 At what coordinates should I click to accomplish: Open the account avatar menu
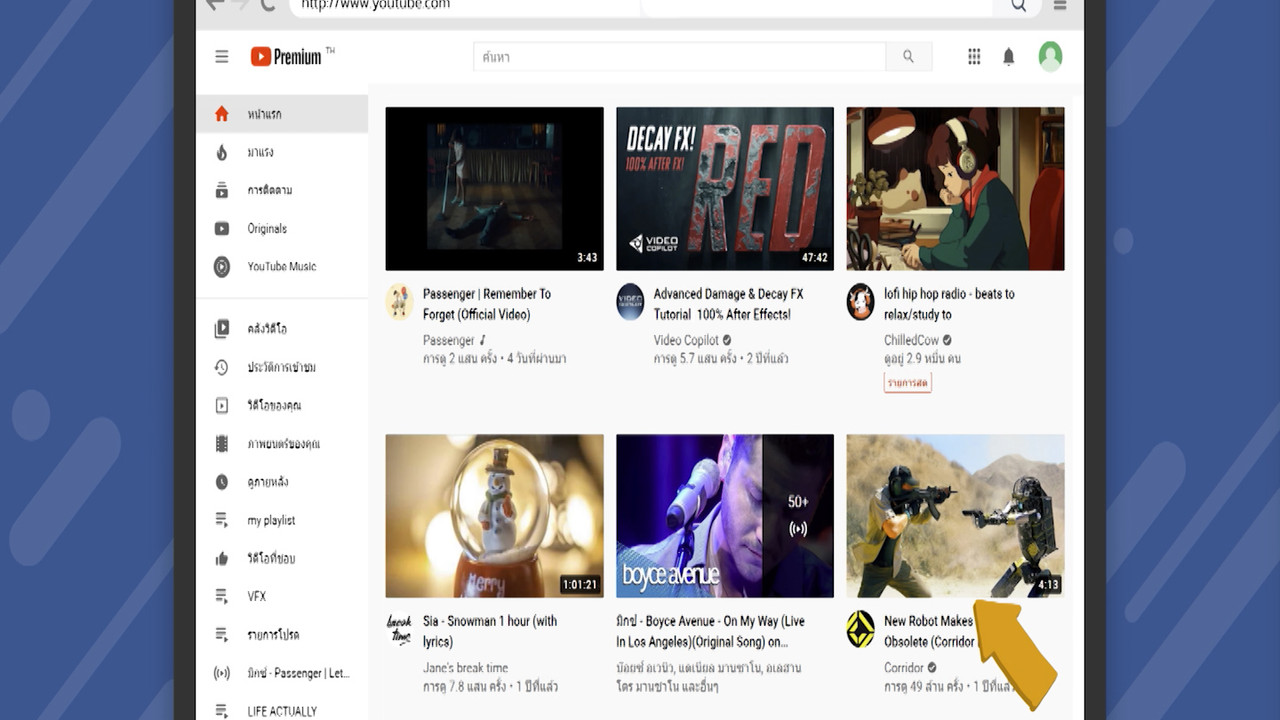click(x=1050, y=56)
